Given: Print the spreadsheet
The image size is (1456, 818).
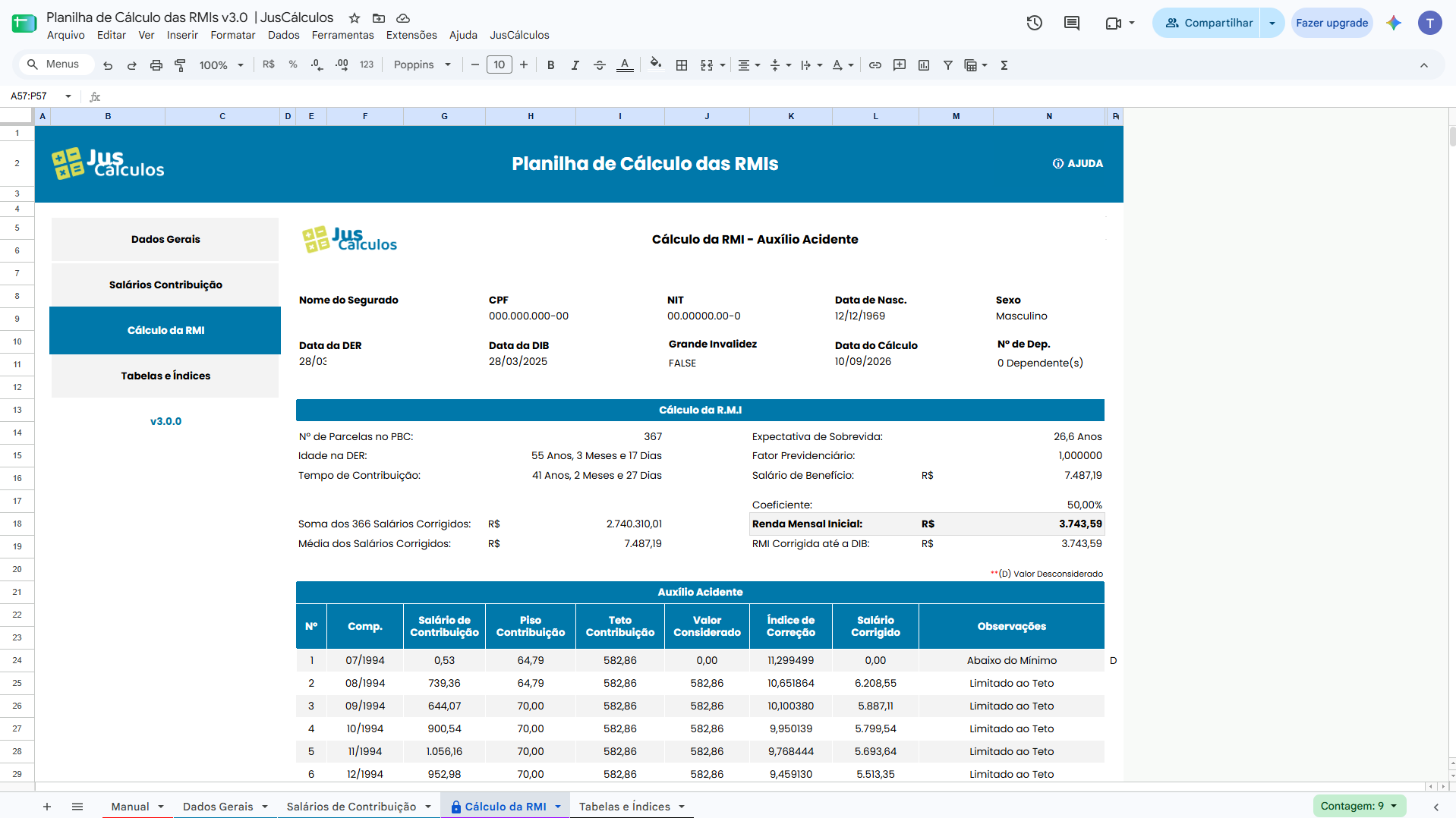Looking at the screenshot, I should click(156, 65).
